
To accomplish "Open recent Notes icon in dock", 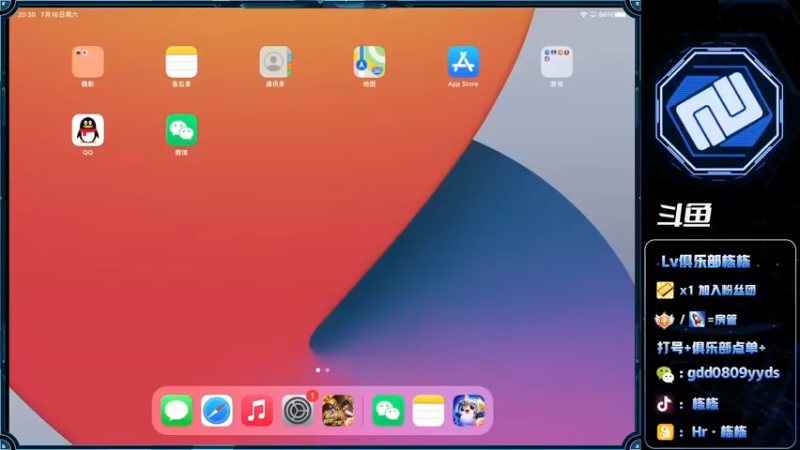I will (428, 410).
